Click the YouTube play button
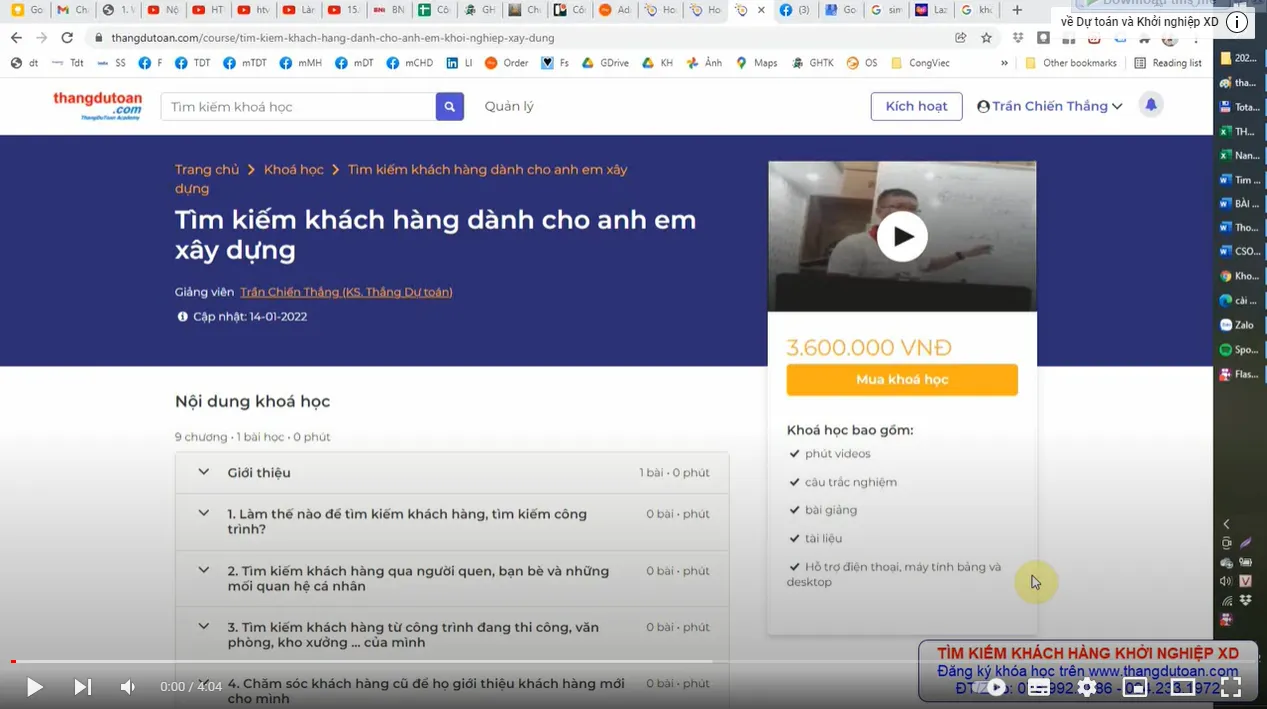Screen dimensions: 1267x709 click(x=34, y=687)
